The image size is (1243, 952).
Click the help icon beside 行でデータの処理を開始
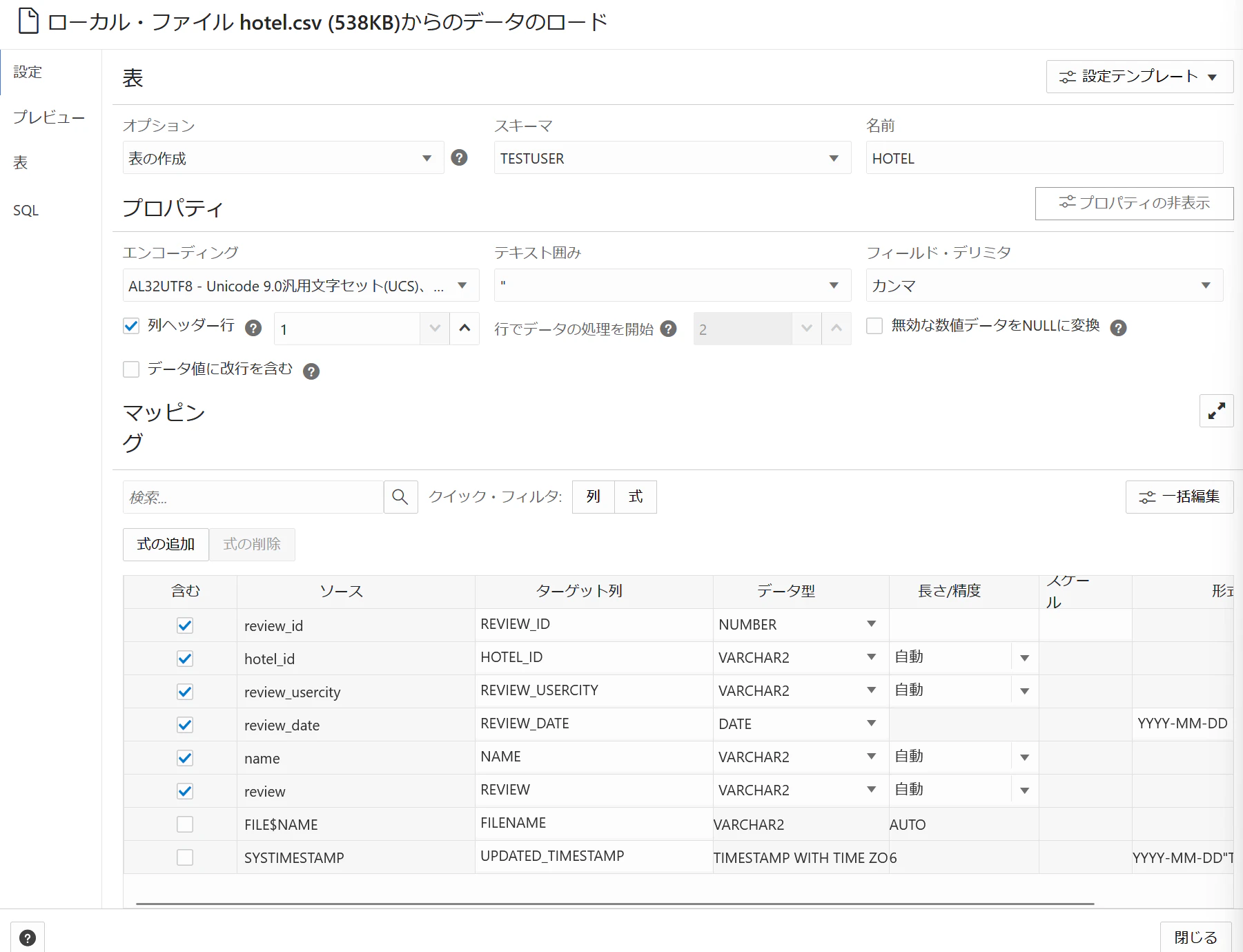pos(668,328)
